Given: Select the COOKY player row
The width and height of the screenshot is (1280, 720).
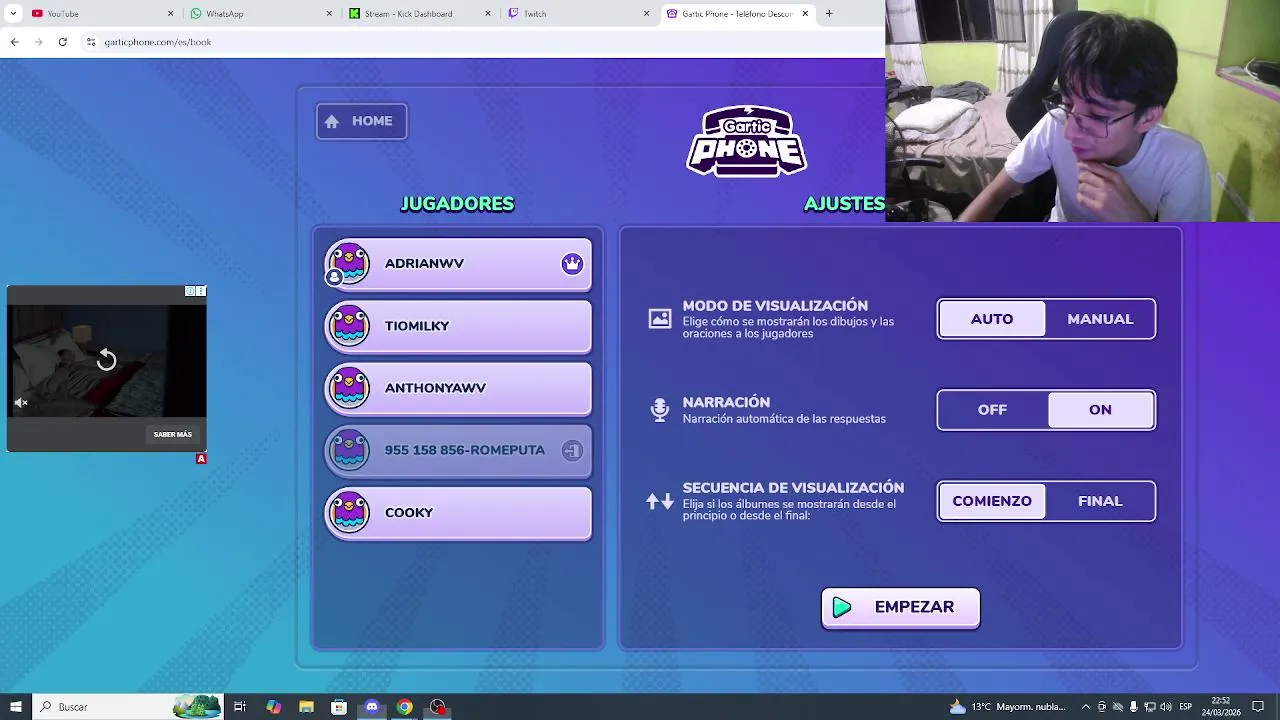Looking at the screenshot, I should [459, 513].
